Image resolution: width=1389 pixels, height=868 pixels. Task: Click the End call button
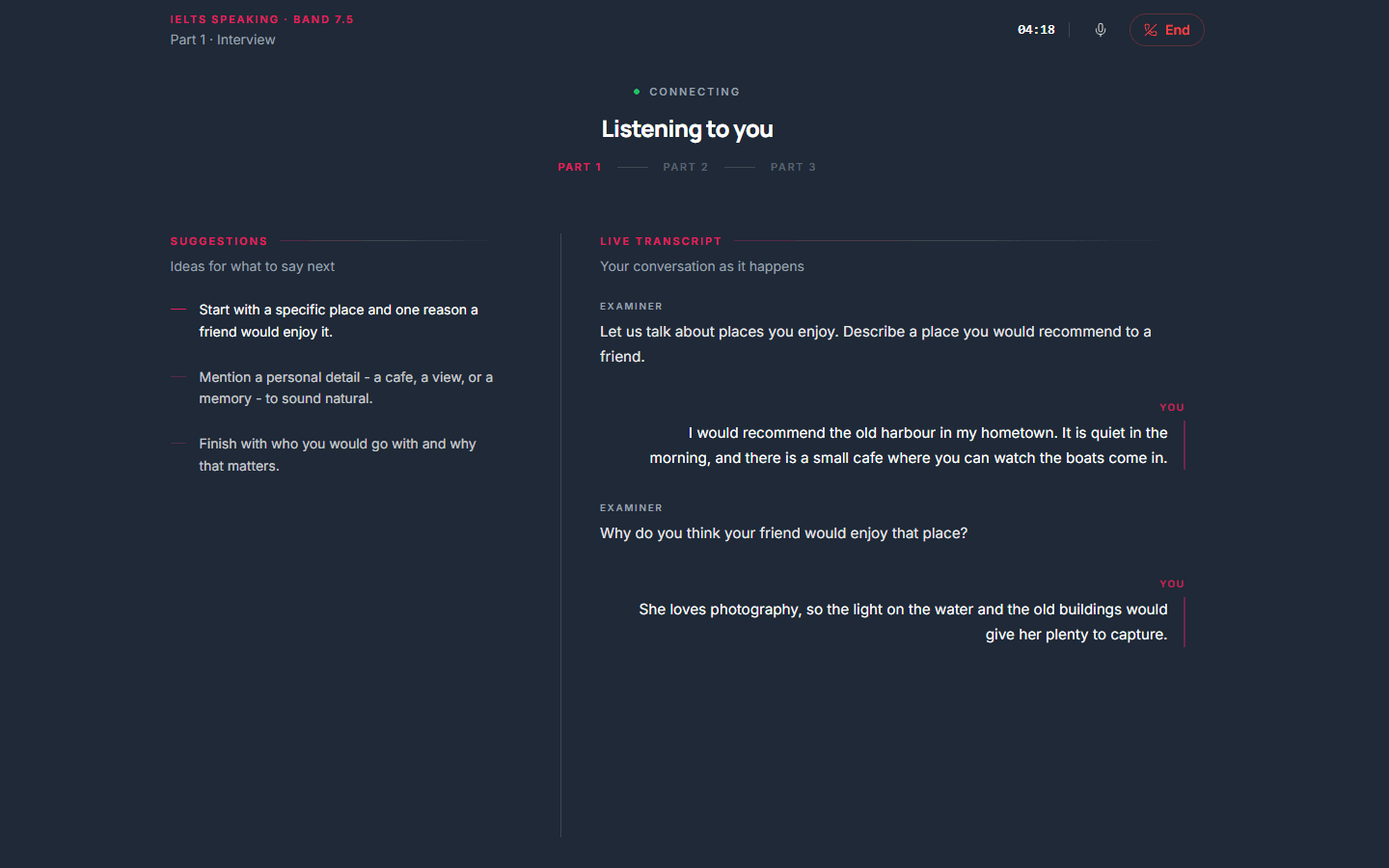[x=1167, y=30]
